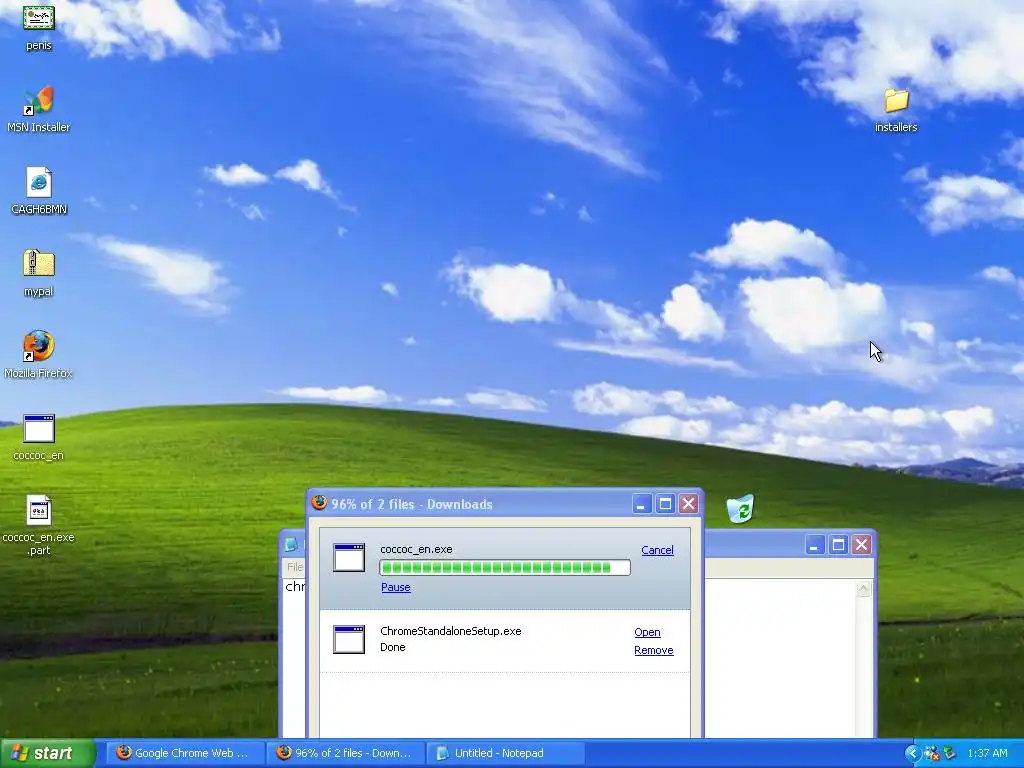Image resolution: width=1024 pixels, height=768 pixels.
Task: Select the installers folder on desktop
Action: 896,109
